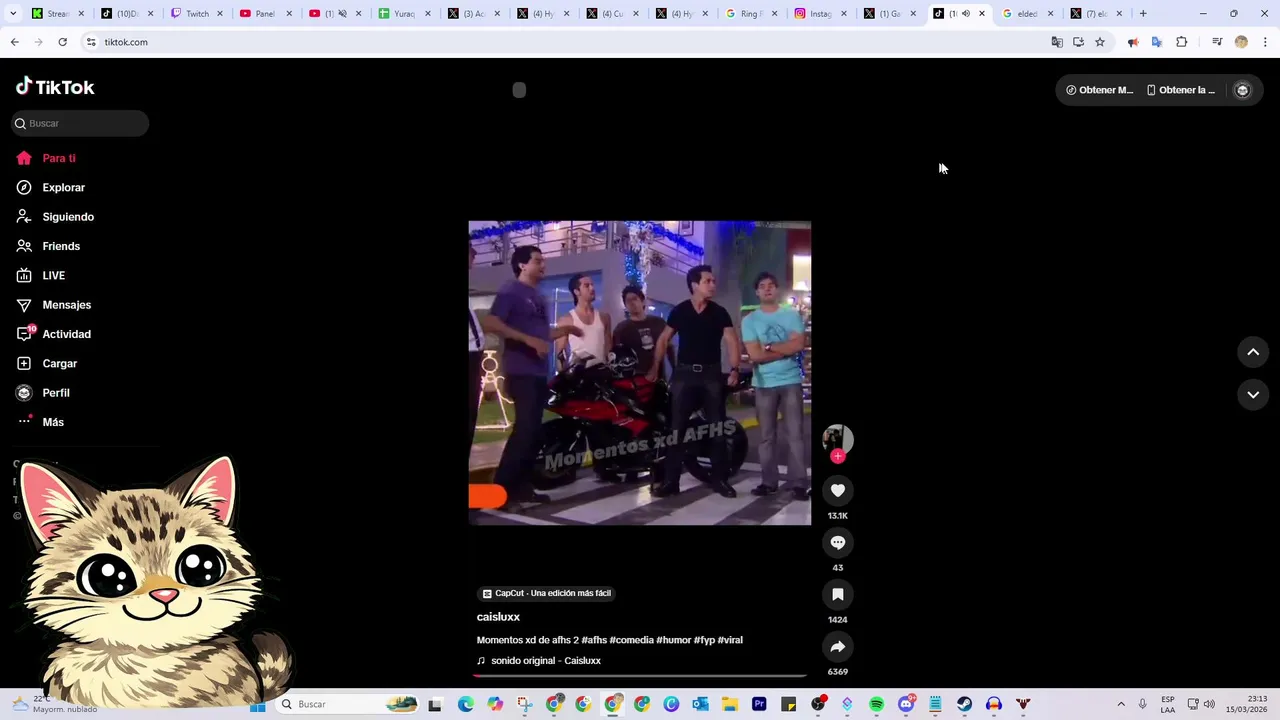1280x720 pixels.
Task: Click the Buscar search field in TikTok
Action: coord(80,123)
